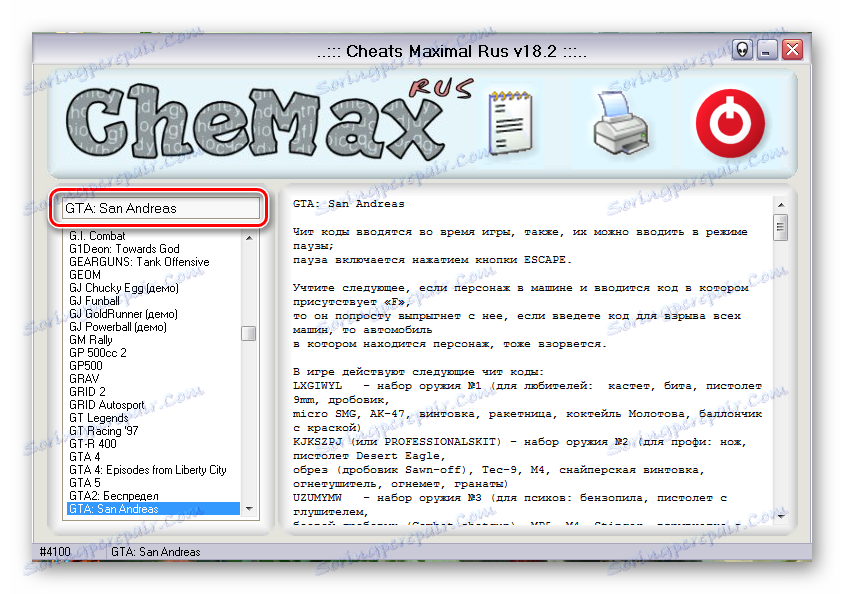Select GRAV in the game list

[x=84, y=379]
